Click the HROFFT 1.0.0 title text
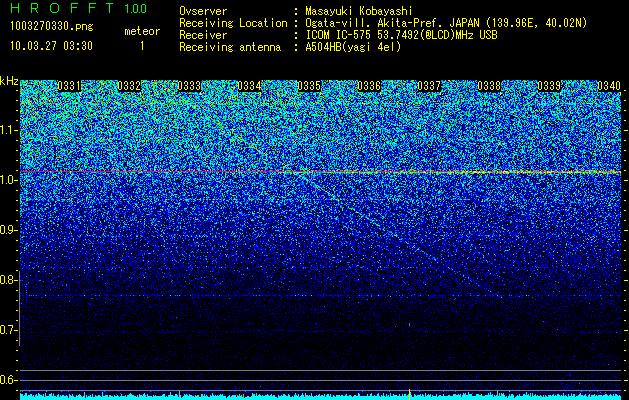 tap(78, 8)
